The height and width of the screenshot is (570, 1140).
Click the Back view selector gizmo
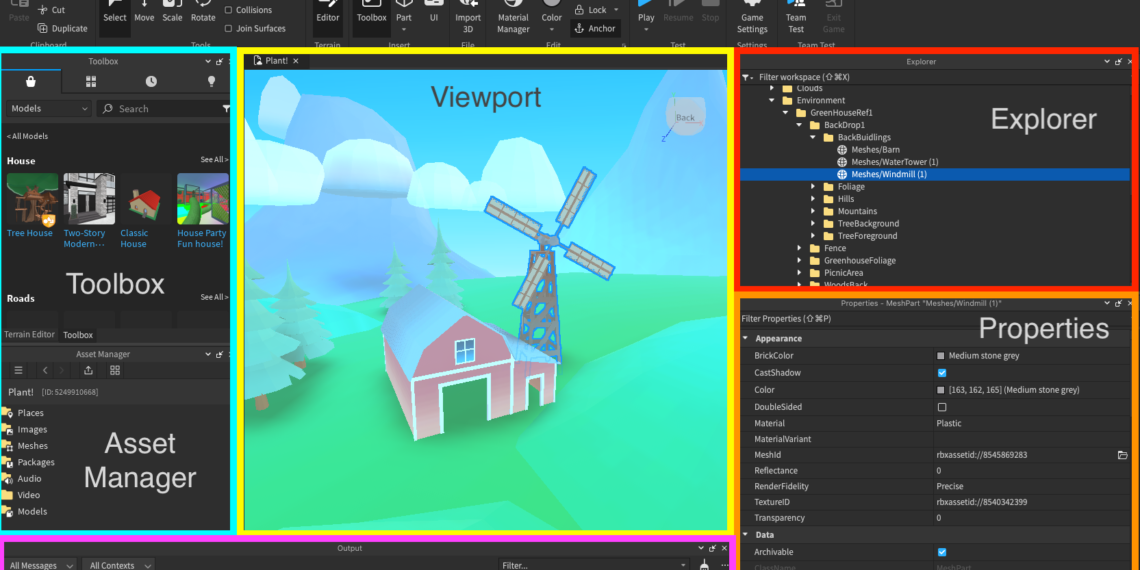pyautogui.click(x=685, y=117)
